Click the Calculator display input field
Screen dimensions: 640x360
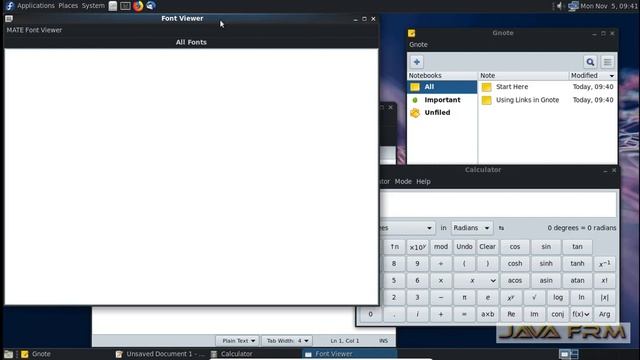[498, 204]
